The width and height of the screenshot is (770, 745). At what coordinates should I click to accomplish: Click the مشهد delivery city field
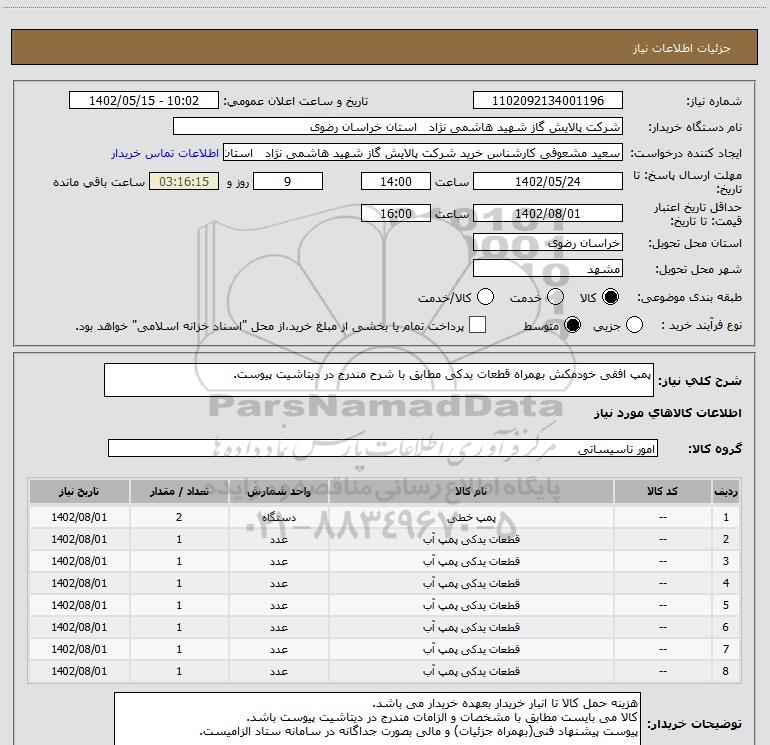coord(547,269)
